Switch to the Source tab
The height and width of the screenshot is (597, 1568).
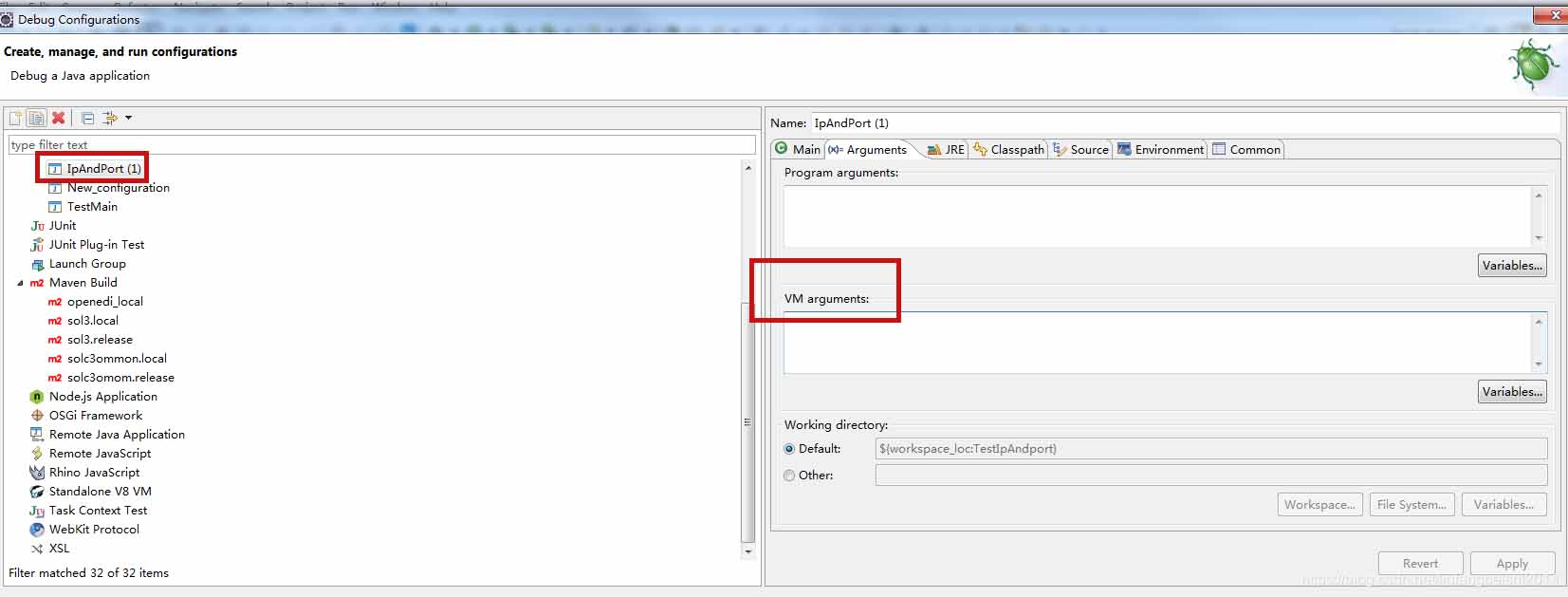pyautogui.click(x=1080, y=149)
